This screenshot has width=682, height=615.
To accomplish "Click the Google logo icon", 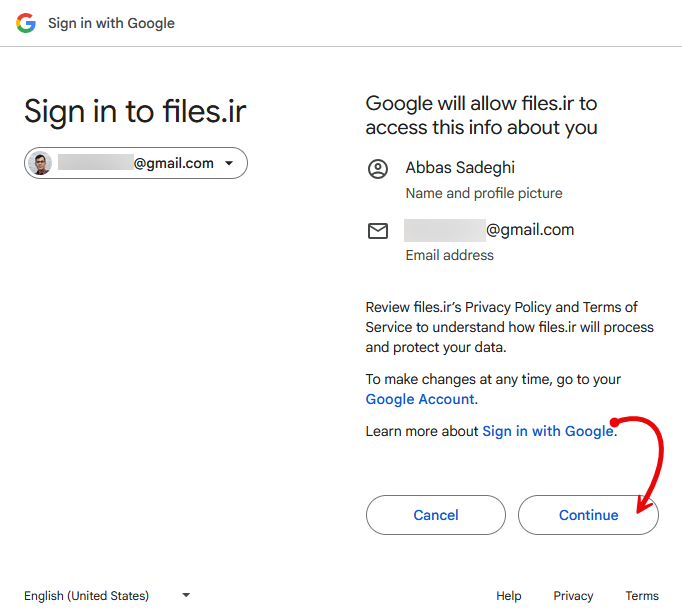I will (x=26, y=23).
